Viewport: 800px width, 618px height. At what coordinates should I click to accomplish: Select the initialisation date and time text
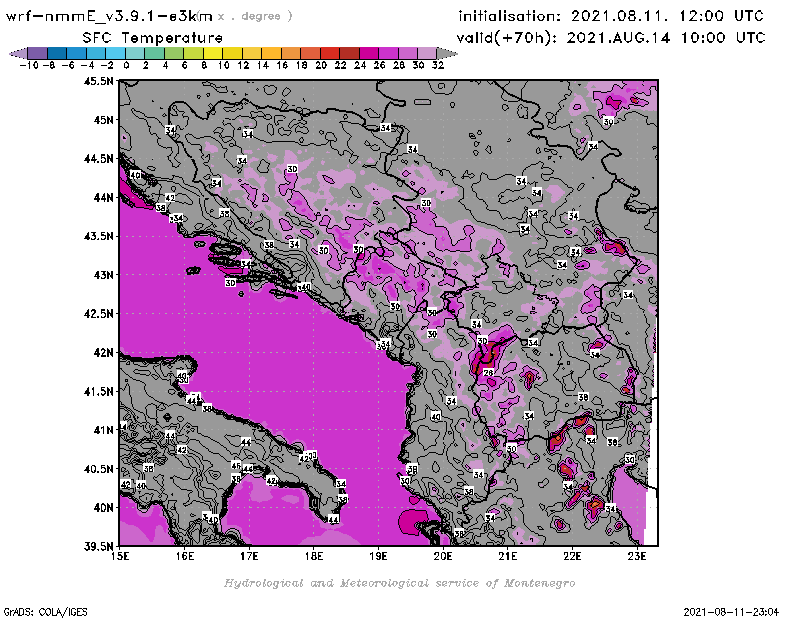click(611, 16)
